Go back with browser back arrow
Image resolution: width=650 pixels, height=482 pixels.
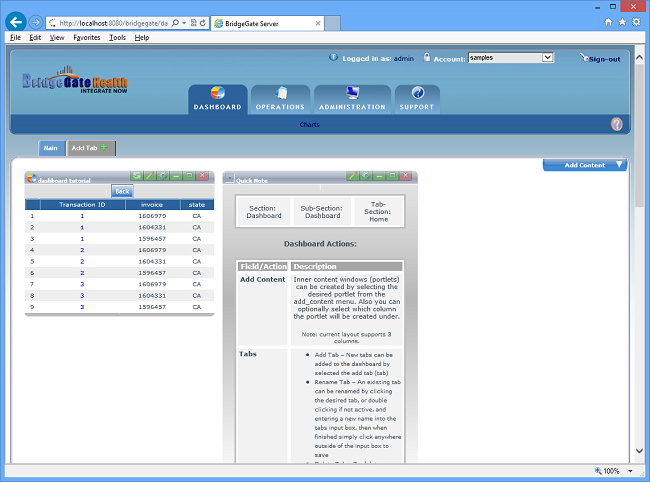pos(15,21)
